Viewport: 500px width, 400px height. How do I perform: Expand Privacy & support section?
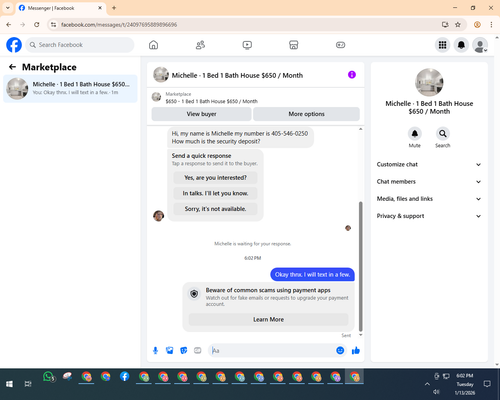(429, 216)
